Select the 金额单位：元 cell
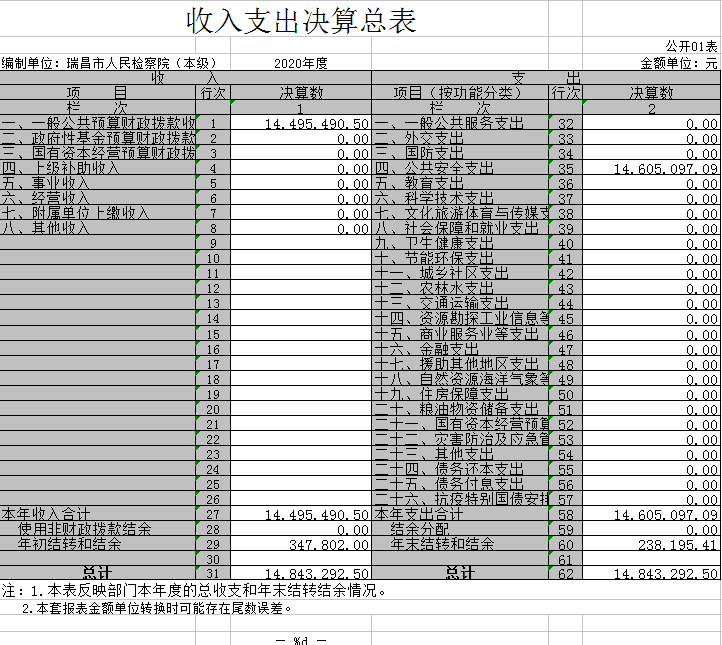The width and height of the screenshot is (722, 645). 679,63
